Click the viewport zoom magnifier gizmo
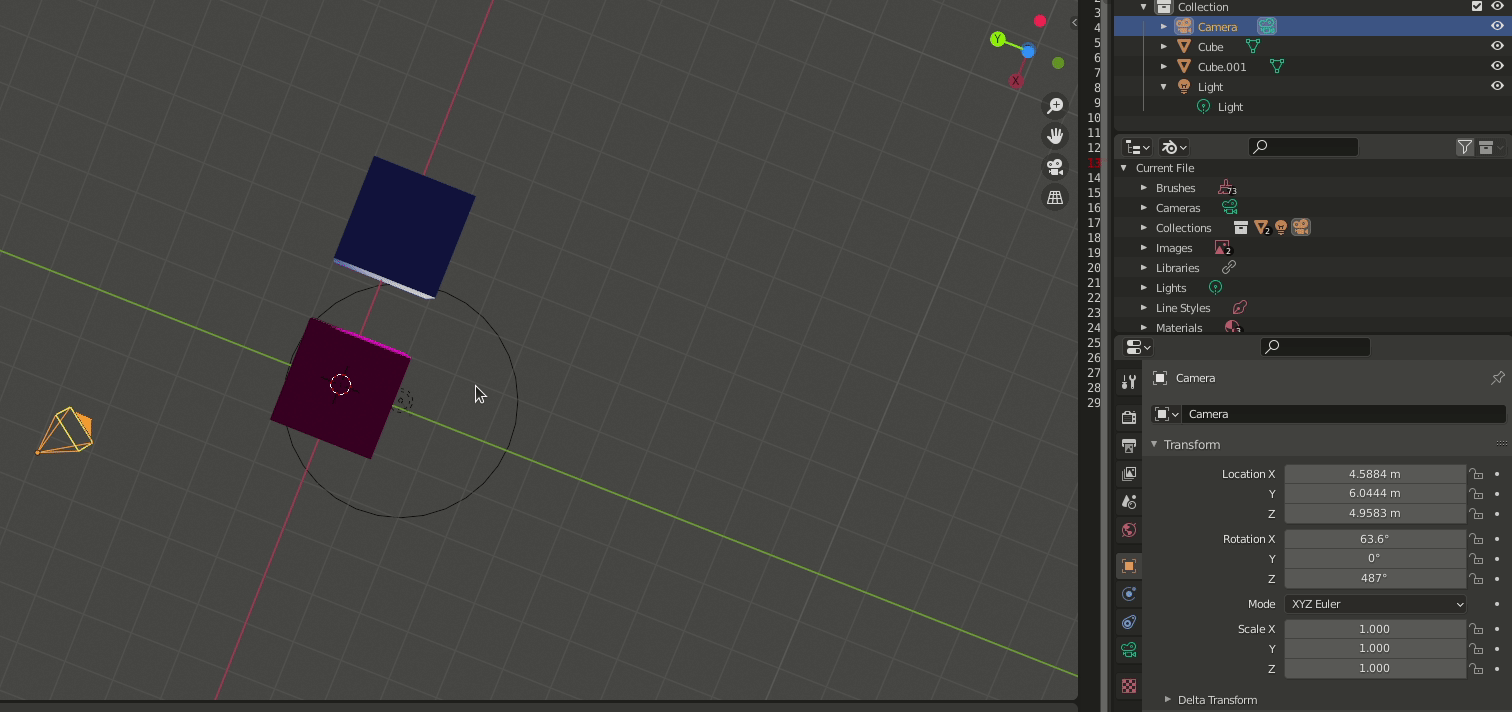 pyautogui.click(x=1055, y=105)
